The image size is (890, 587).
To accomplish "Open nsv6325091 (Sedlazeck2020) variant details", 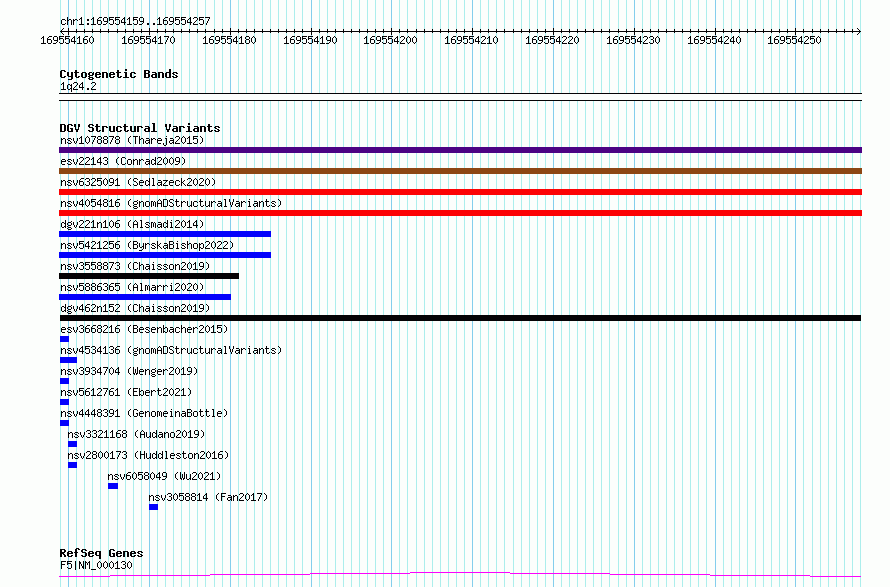I will (x=138, y=182).
